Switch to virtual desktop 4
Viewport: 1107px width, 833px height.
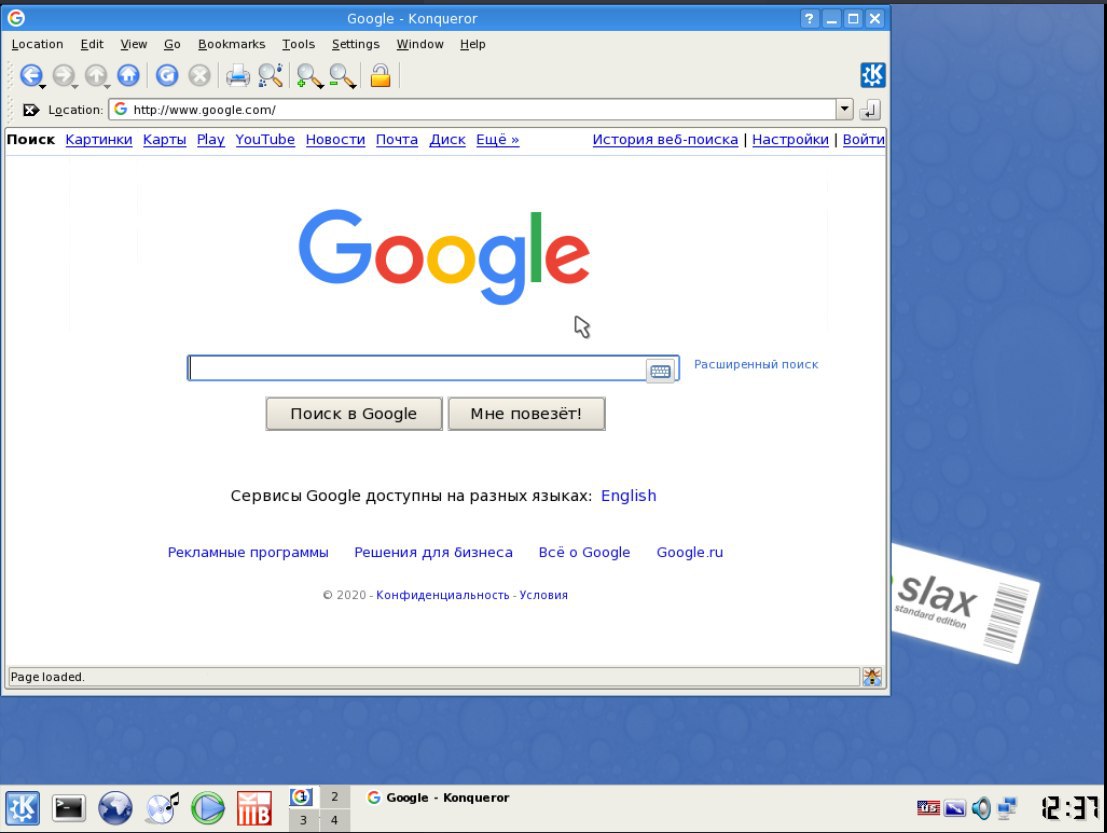(x=335, y=820)
